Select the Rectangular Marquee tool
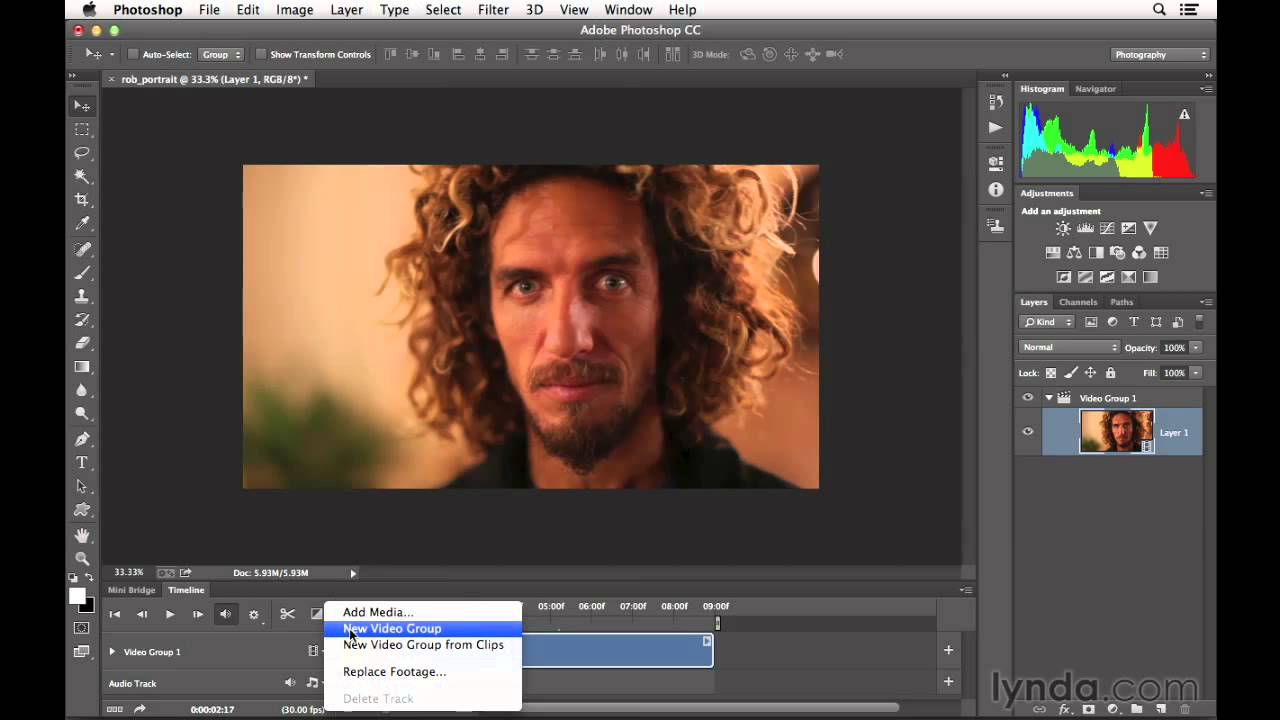The width and height of the screenshot is (1280, 720). [82, 130]
